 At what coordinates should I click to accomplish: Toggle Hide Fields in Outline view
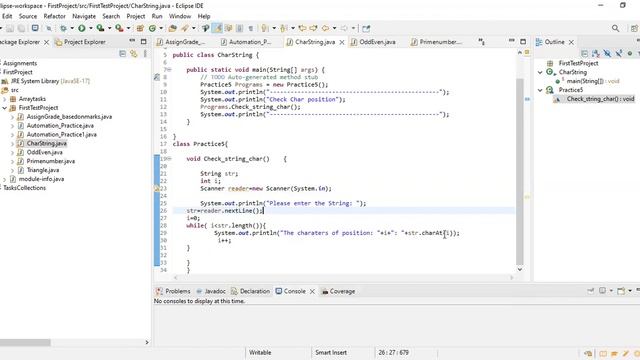pos(607,53)
